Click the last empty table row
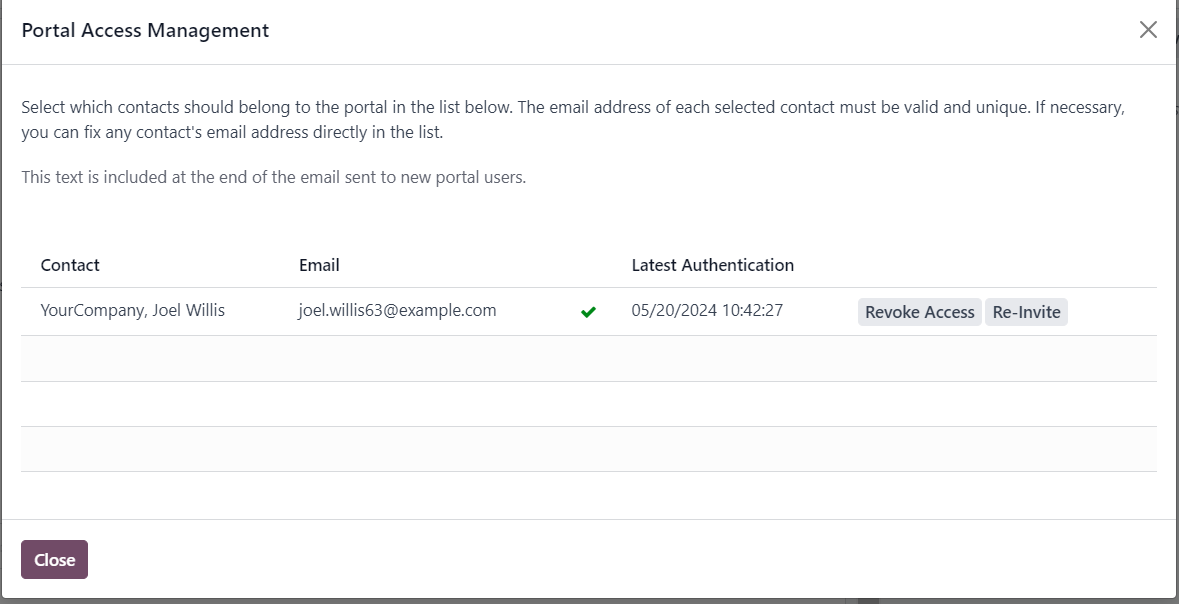 (x=589, y=449)
